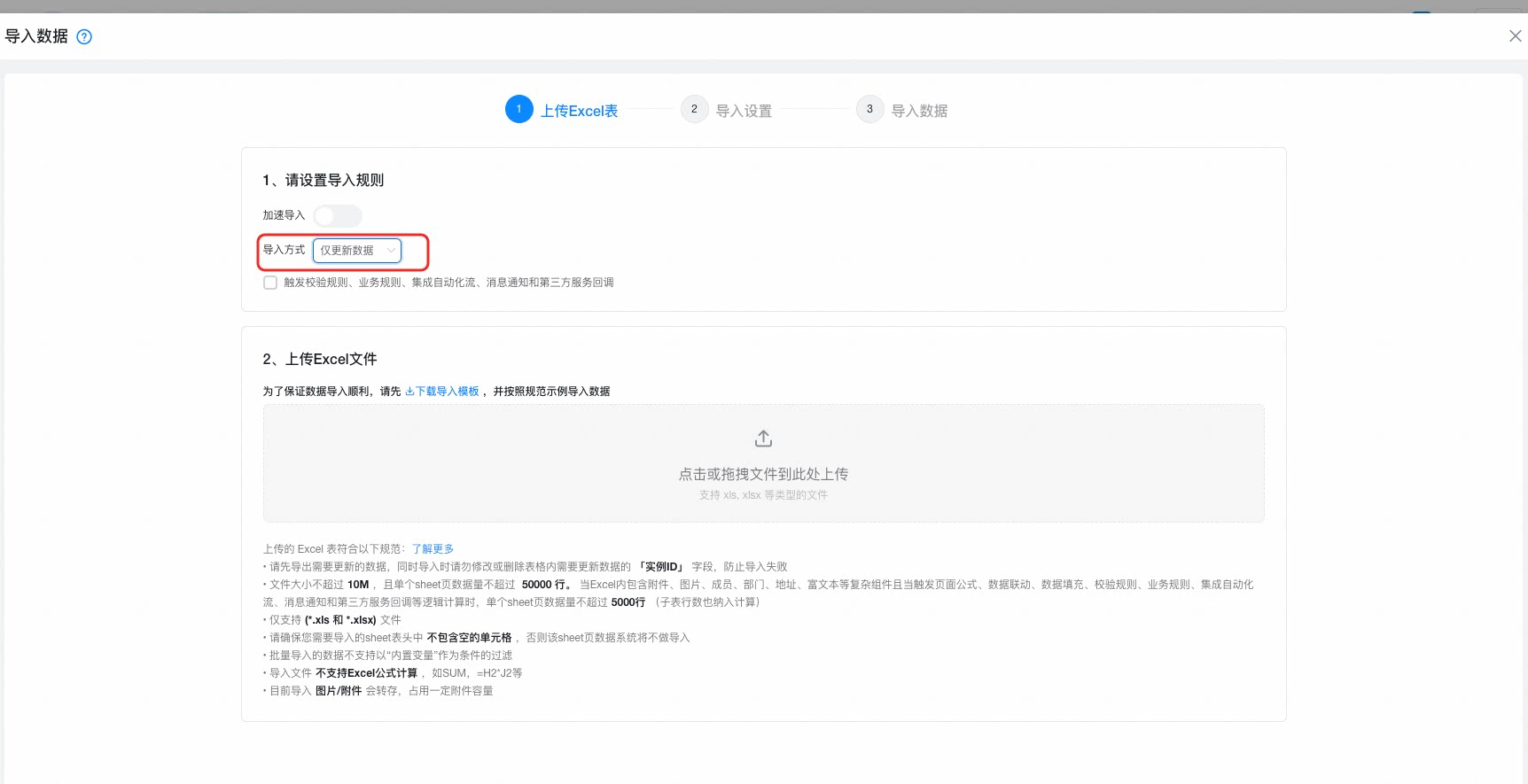Select the 导入数据 step label in the stepper
Image resolution: width=1528 pixels, height=784 pixels.
pos(919,111)
